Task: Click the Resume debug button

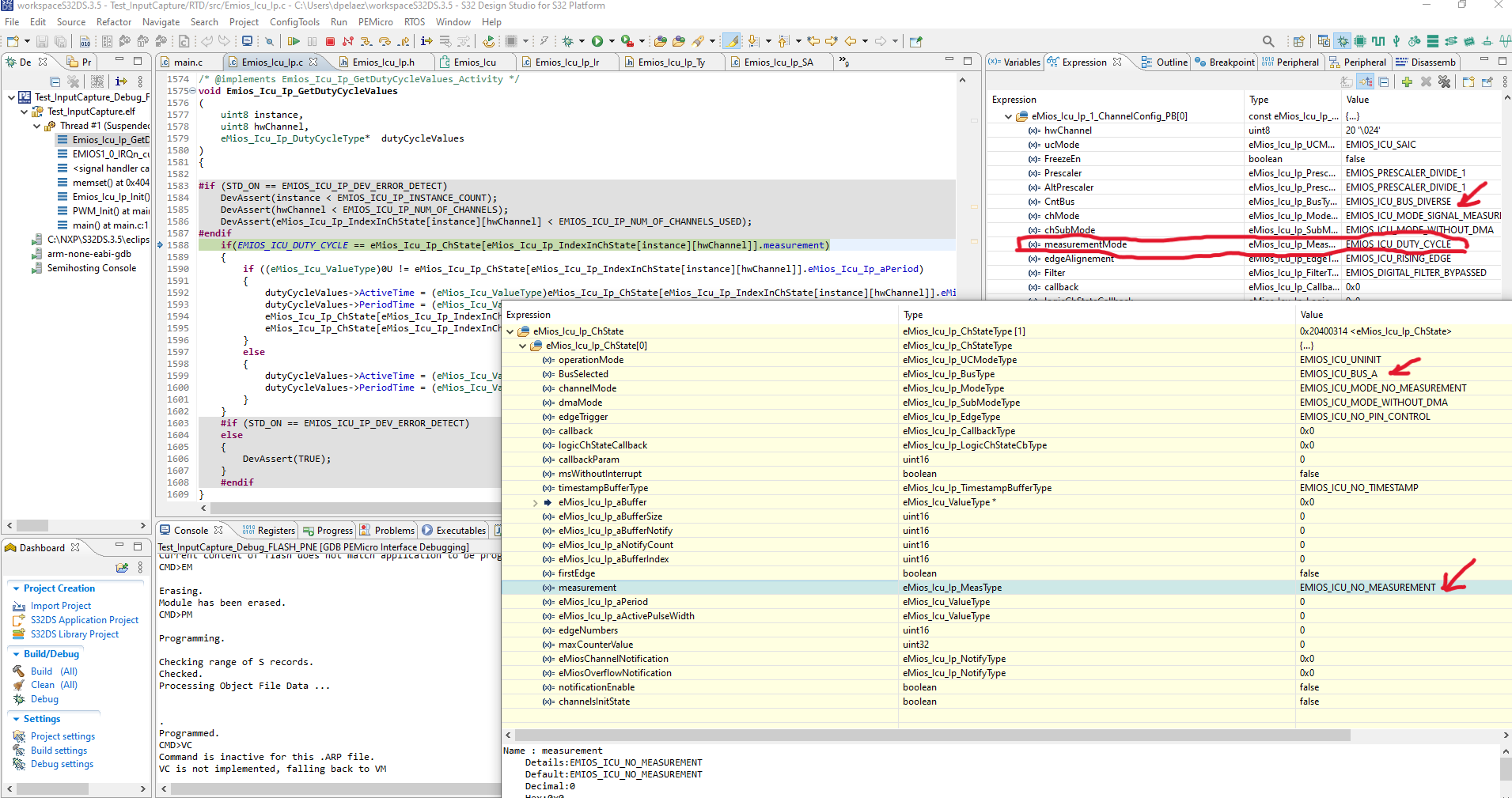Action: click(294, 41)
